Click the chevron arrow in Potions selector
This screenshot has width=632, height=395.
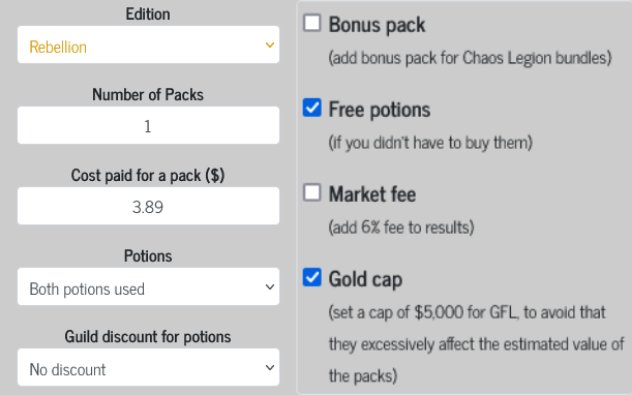270,287
